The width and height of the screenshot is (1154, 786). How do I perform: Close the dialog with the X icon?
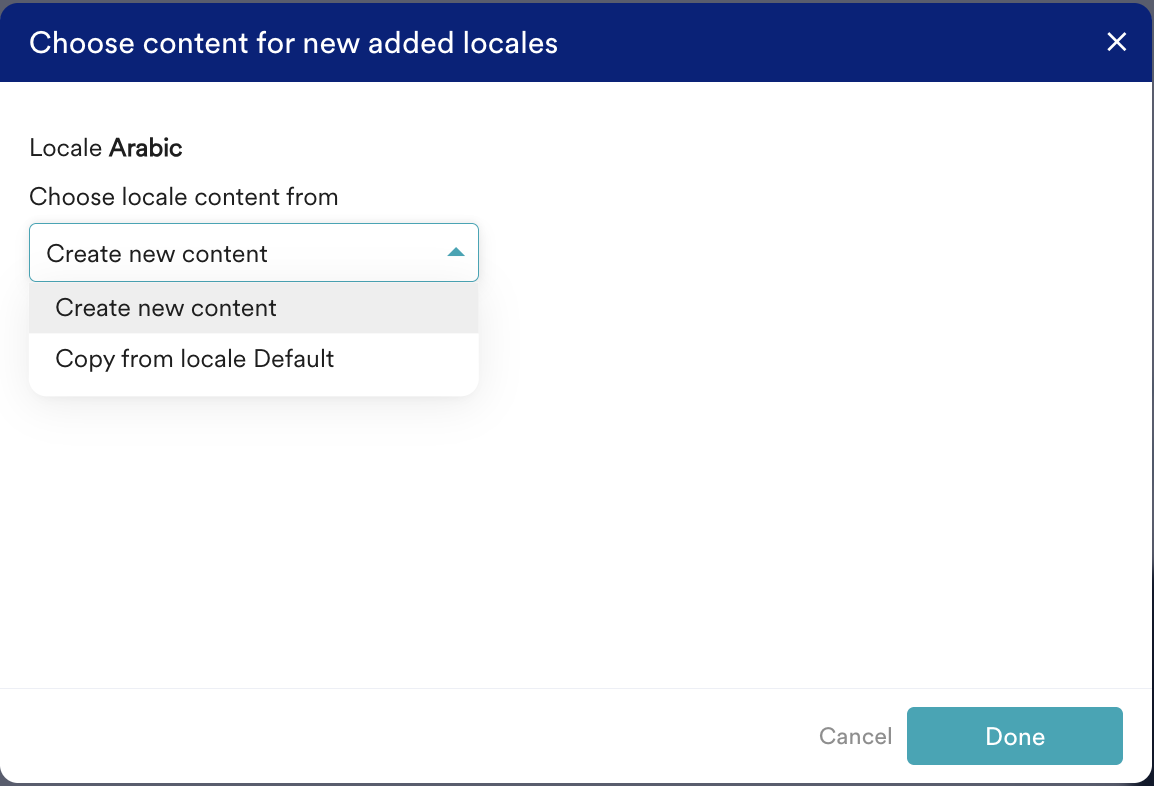point(1116,42)
